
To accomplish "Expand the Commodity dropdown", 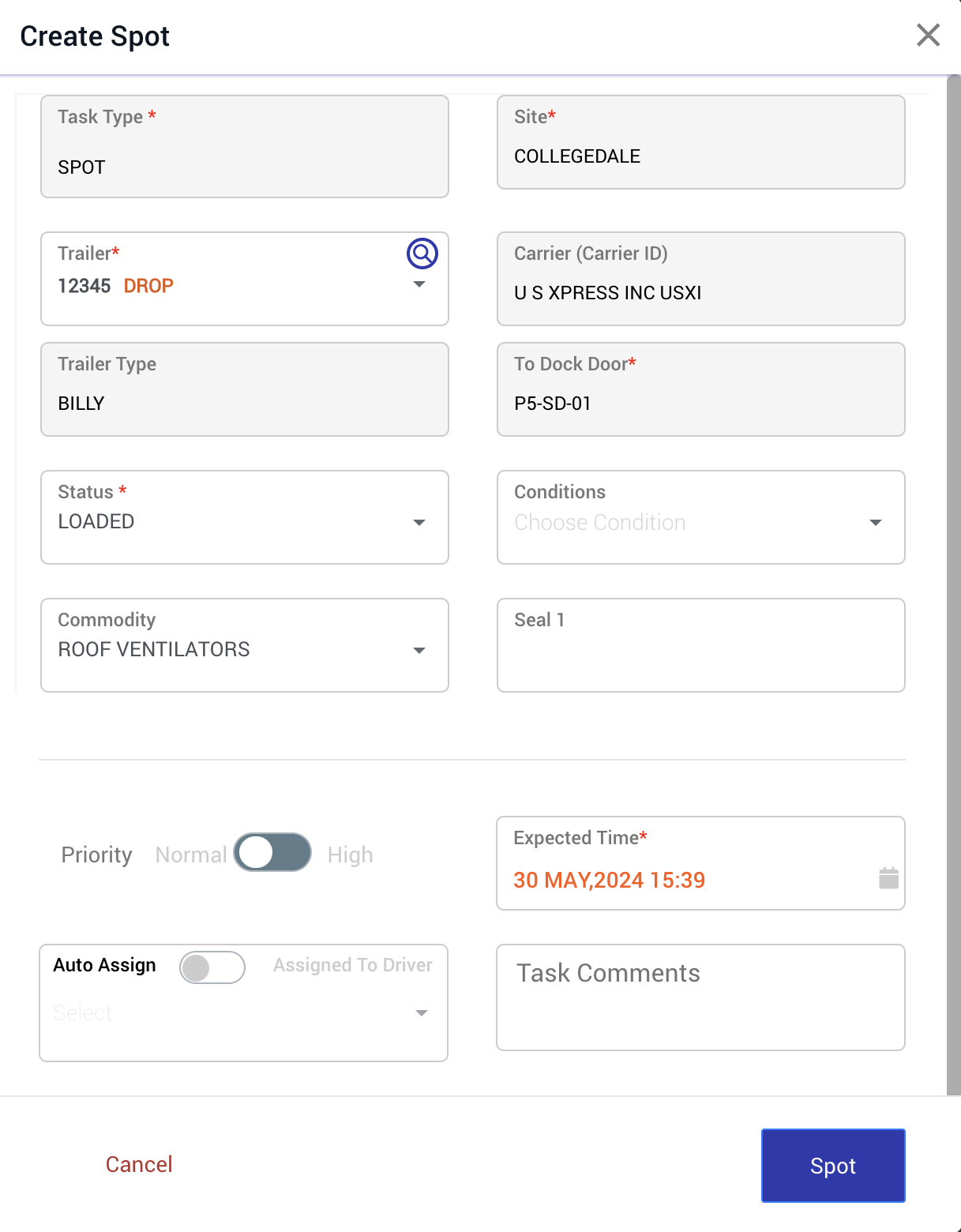I will 419,649.
